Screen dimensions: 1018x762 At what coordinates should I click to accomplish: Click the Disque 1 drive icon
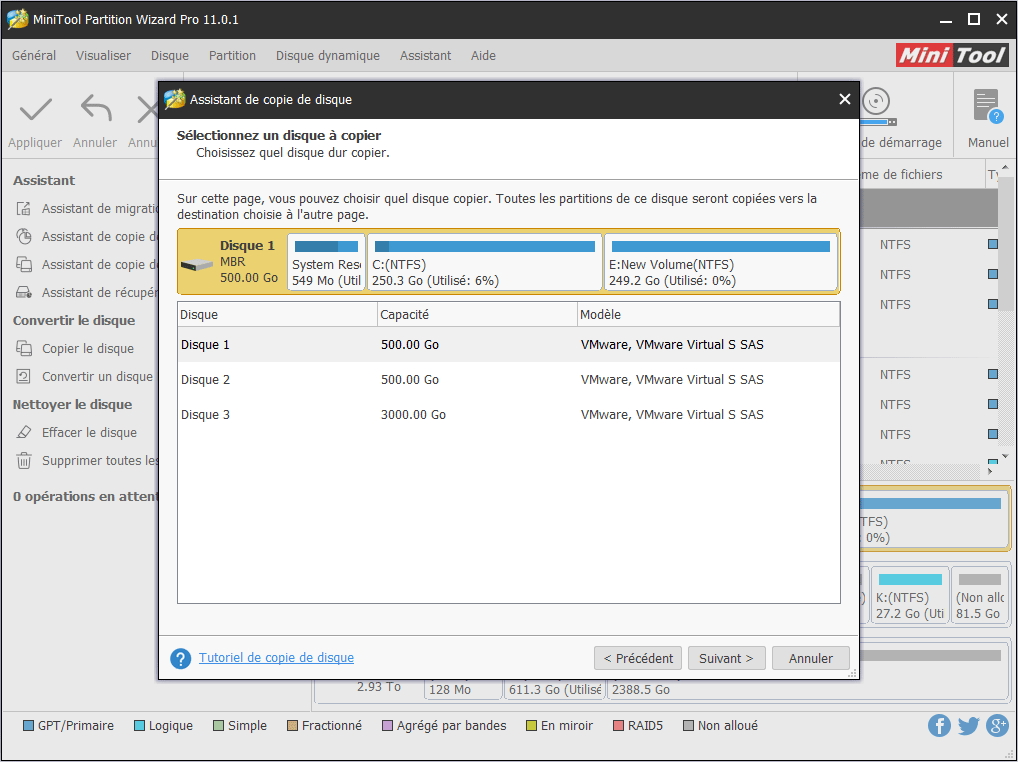(197, 265)
